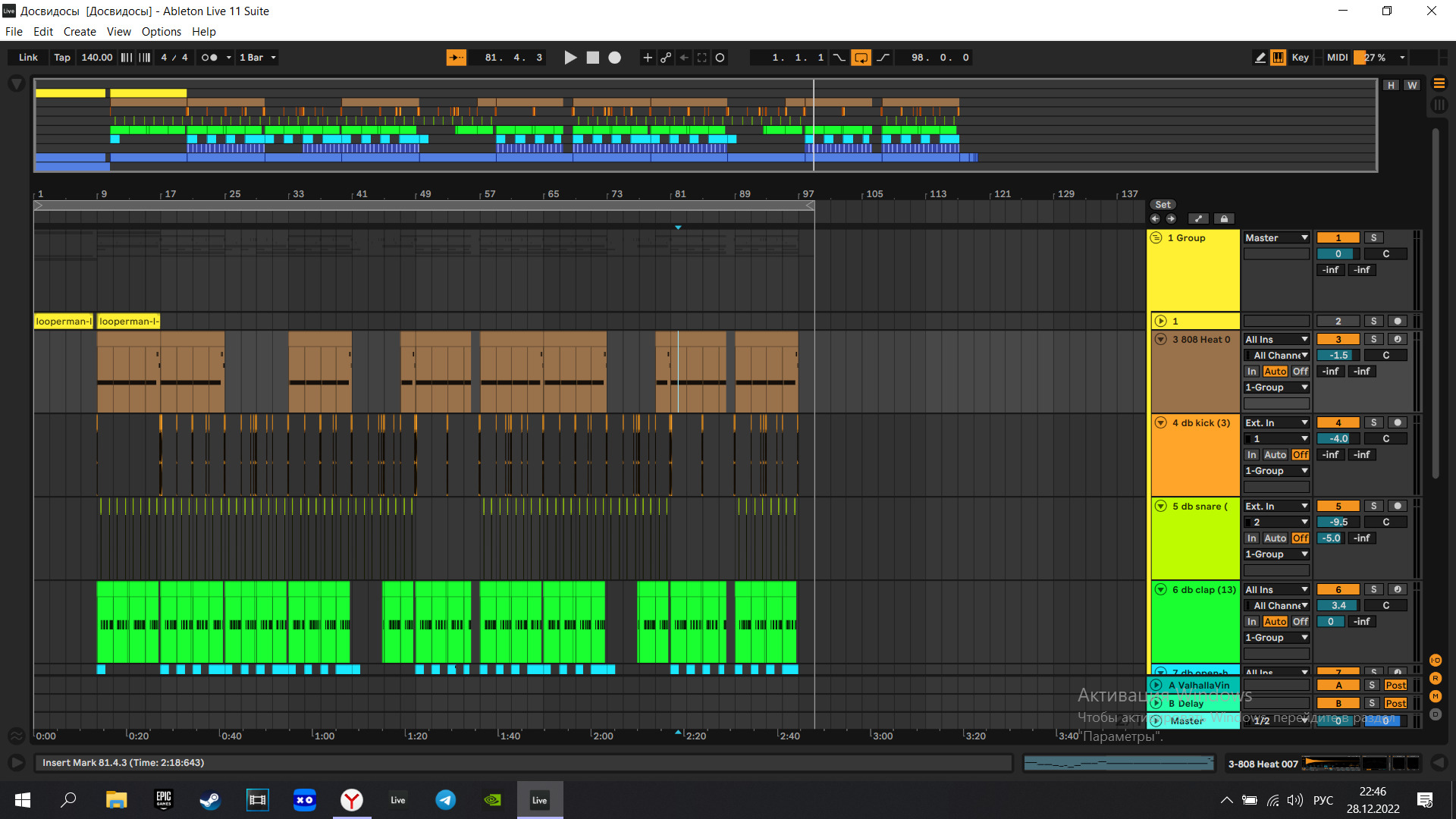Toggle the Computer MIDI Keyboard icon
Screen dimensions: 1456x819
click(1279, 58)
